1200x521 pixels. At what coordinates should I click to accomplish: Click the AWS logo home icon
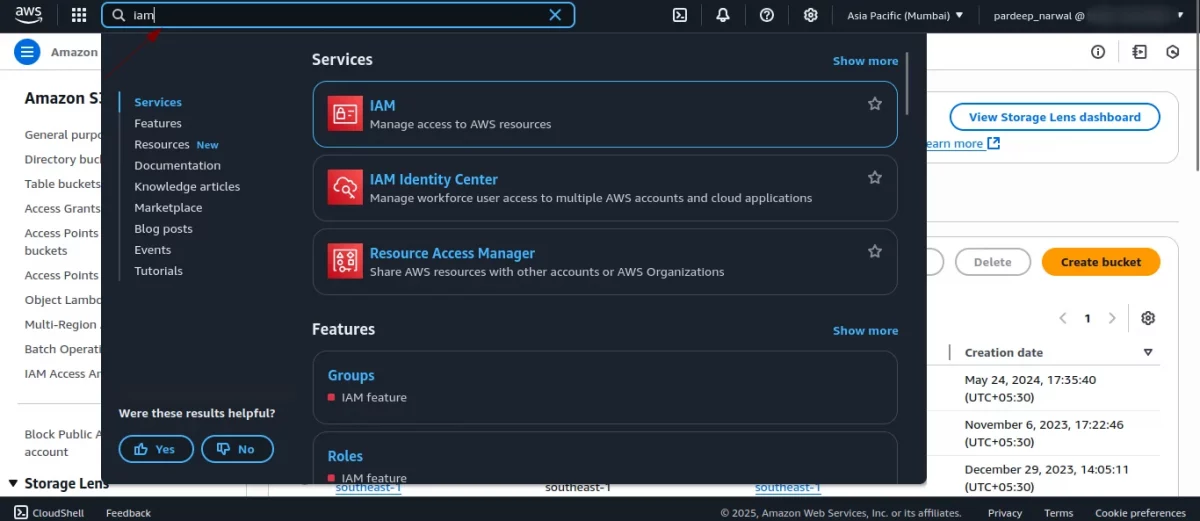pos(28,15)
